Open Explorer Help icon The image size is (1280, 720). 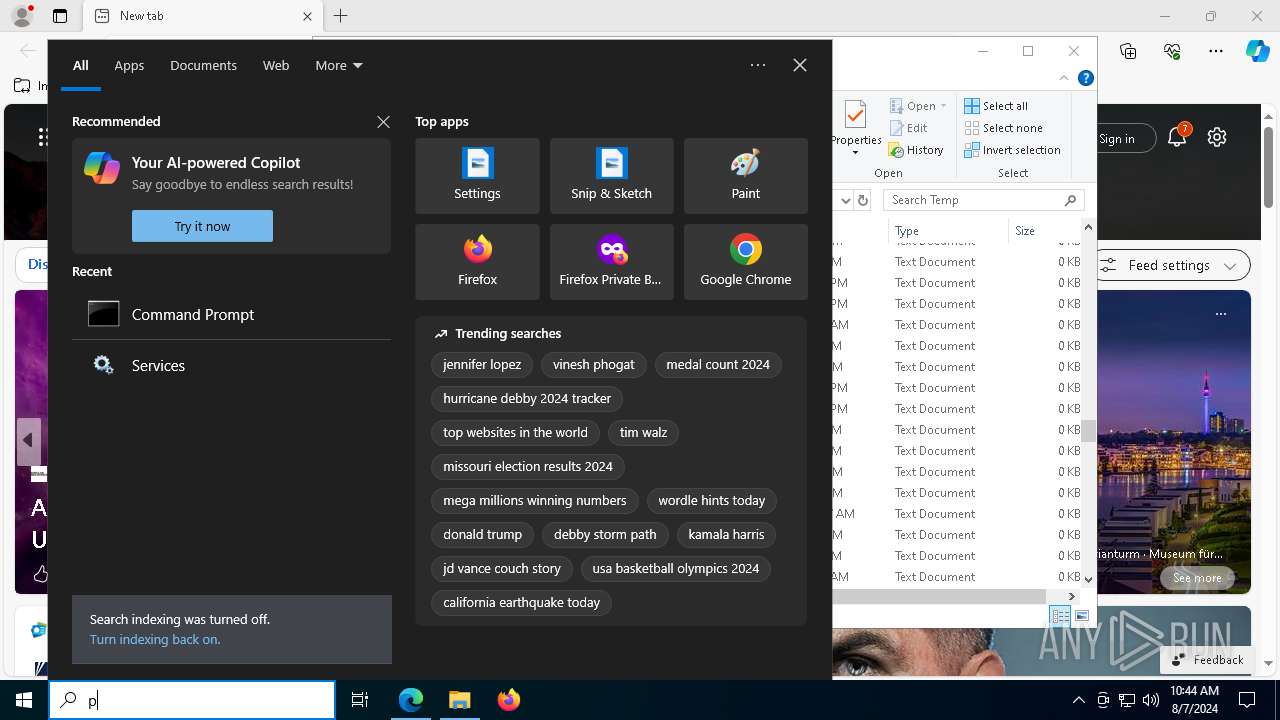coord(1085,78)
